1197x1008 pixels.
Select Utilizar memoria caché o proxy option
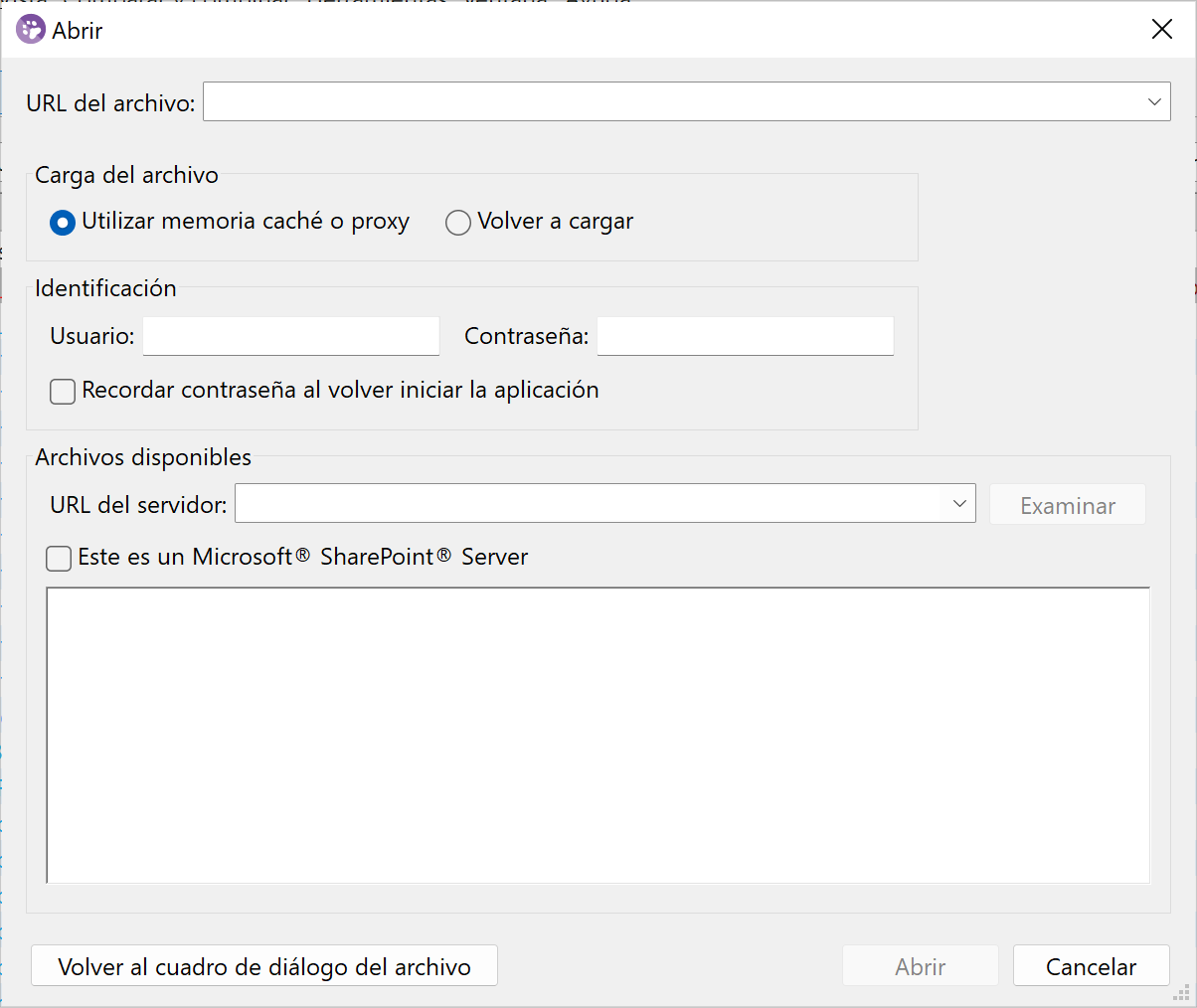[63, 223]
